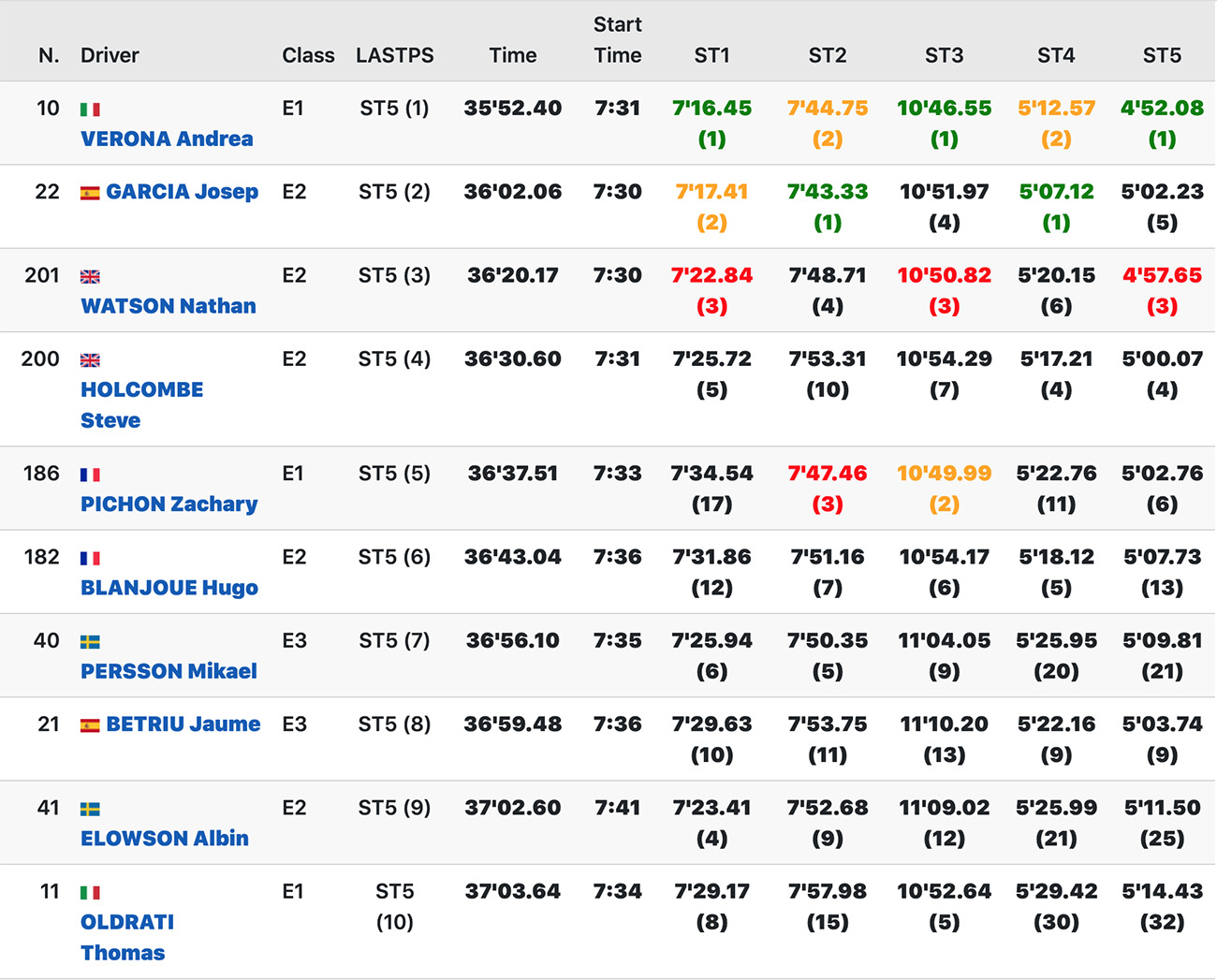The width and height of the screenshot is (1217, 980).
Task: Open BETRIU Jaume driver link
Action: (183, 724)
